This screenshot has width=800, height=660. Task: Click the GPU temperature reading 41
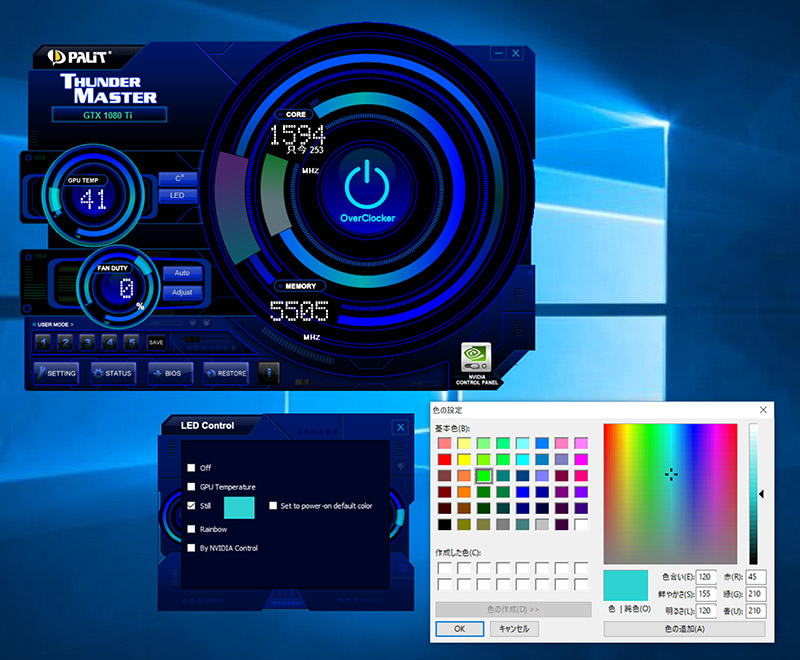93,199
